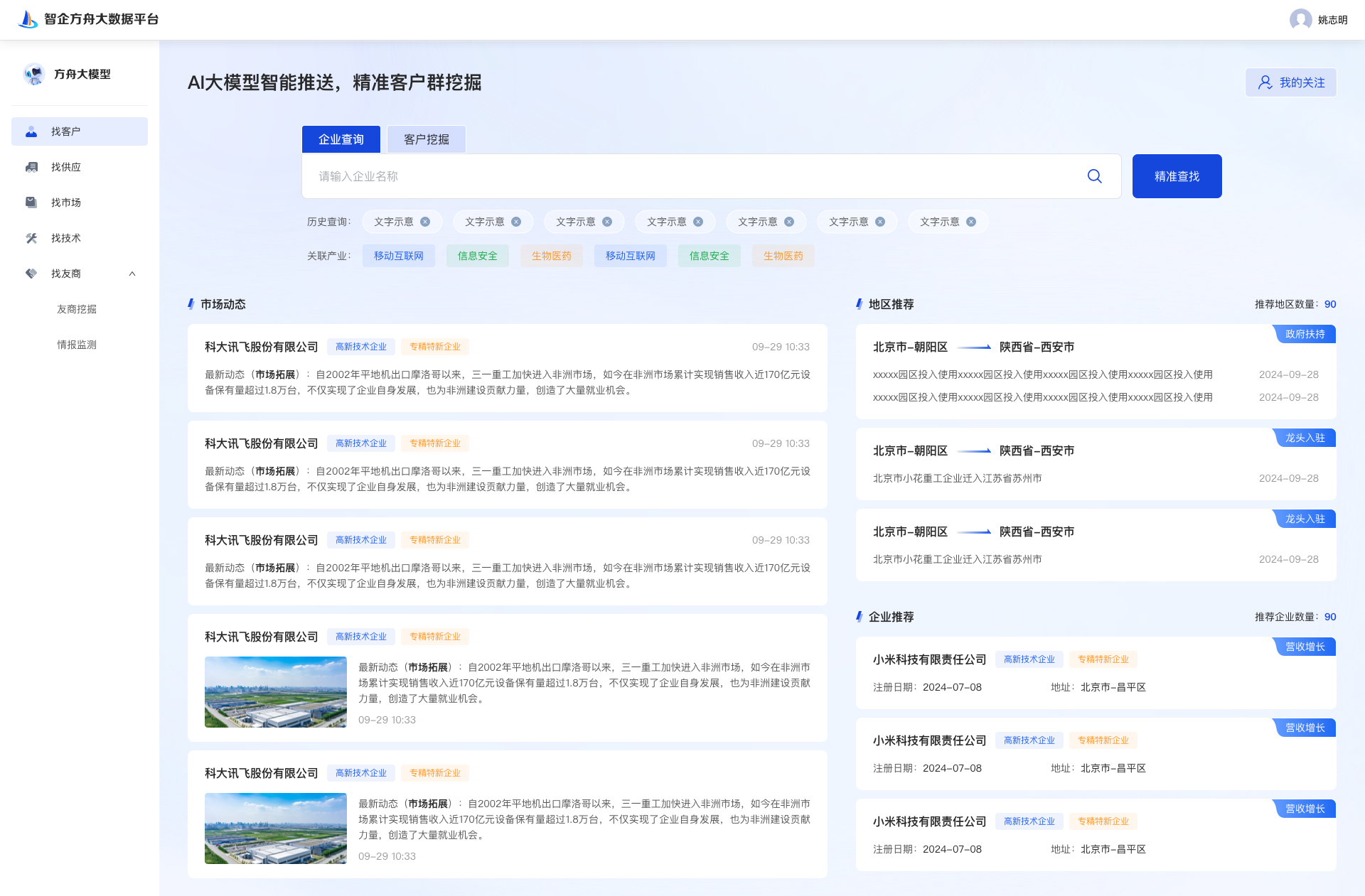Click username 姚志明 text
The height and width of the screenshot is (896, 1365).
1333,20
